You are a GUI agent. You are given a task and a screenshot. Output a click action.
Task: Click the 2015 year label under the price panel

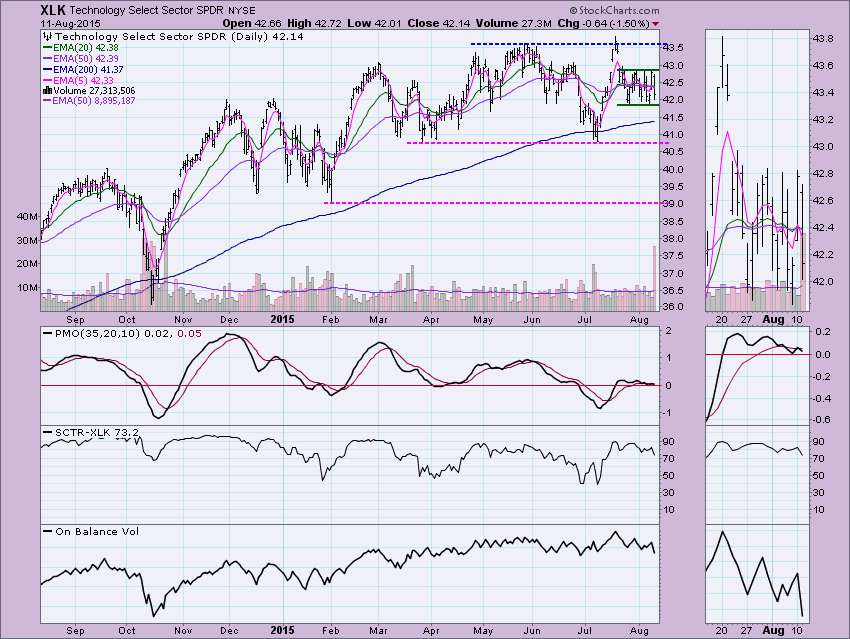coord(282,319)
